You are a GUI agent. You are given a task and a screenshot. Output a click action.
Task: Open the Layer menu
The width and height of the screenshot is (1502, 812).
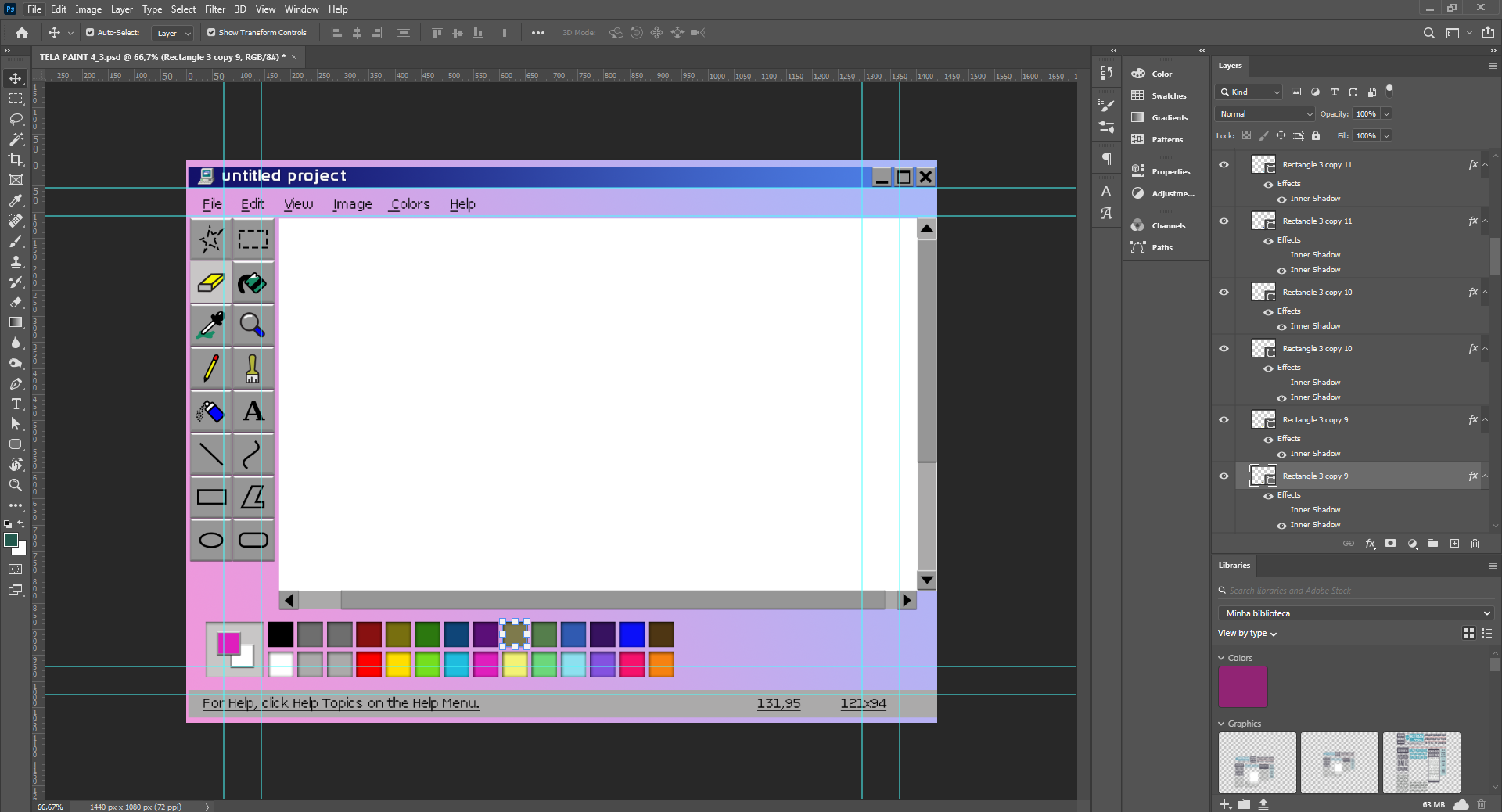click(x=121, y=9)
